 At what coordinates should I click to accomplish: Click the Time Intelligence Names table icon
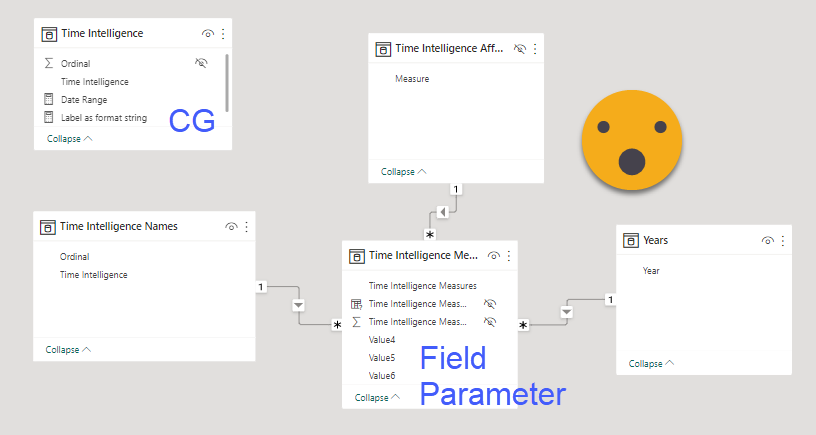point(48,226)
